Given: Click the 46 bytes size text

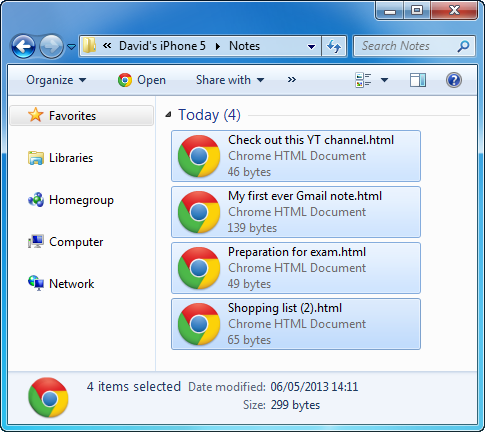Looking at the screenshot, I should [249, 172].
